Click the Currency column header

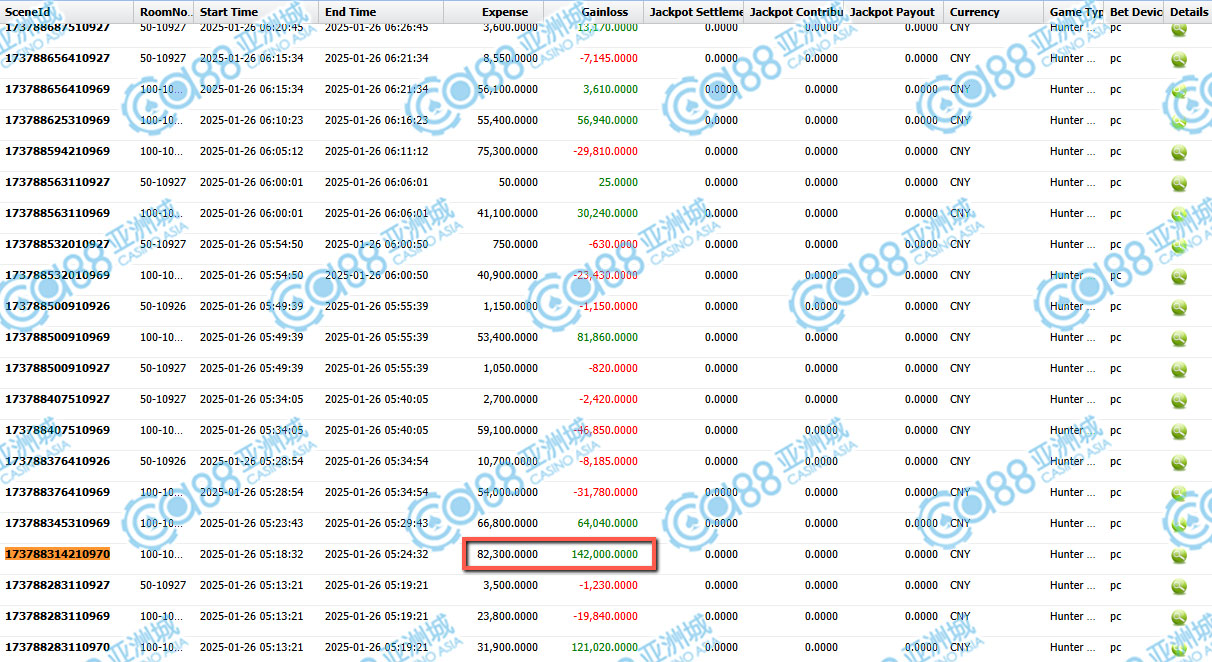point(994,12)
